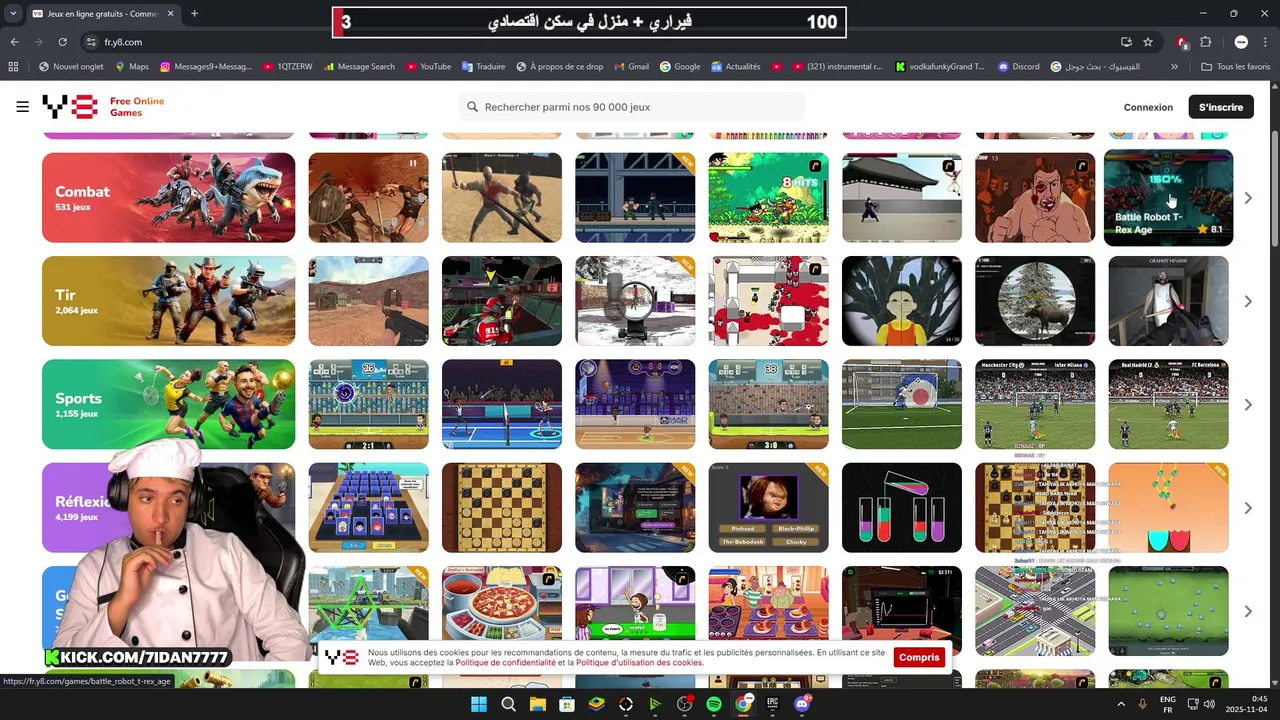The width and height of the screenshot is (1280, 720).
Task: Open the Sports category card
Action: [168, 404]
